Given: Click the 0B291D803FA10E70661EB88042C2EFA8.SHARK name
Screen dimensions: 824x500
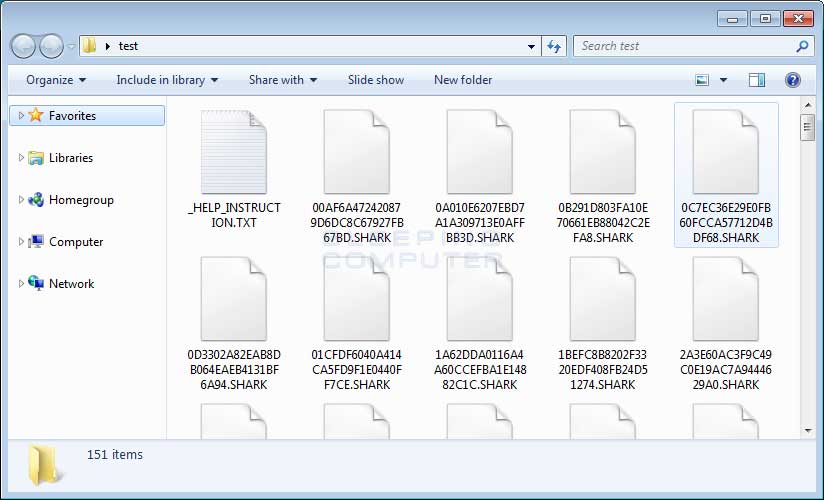Looking at the screenshot, I should click(x=603, y=223).
